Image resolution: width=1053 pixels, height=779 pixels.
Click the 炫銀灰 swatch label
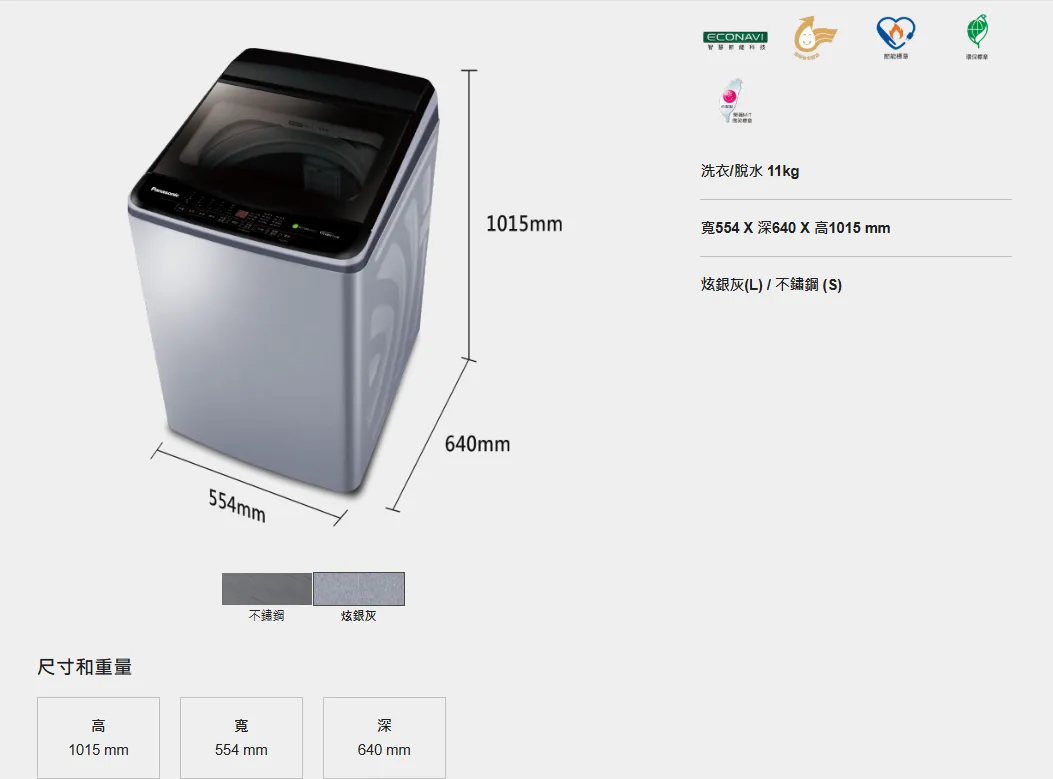click(359, 616)
